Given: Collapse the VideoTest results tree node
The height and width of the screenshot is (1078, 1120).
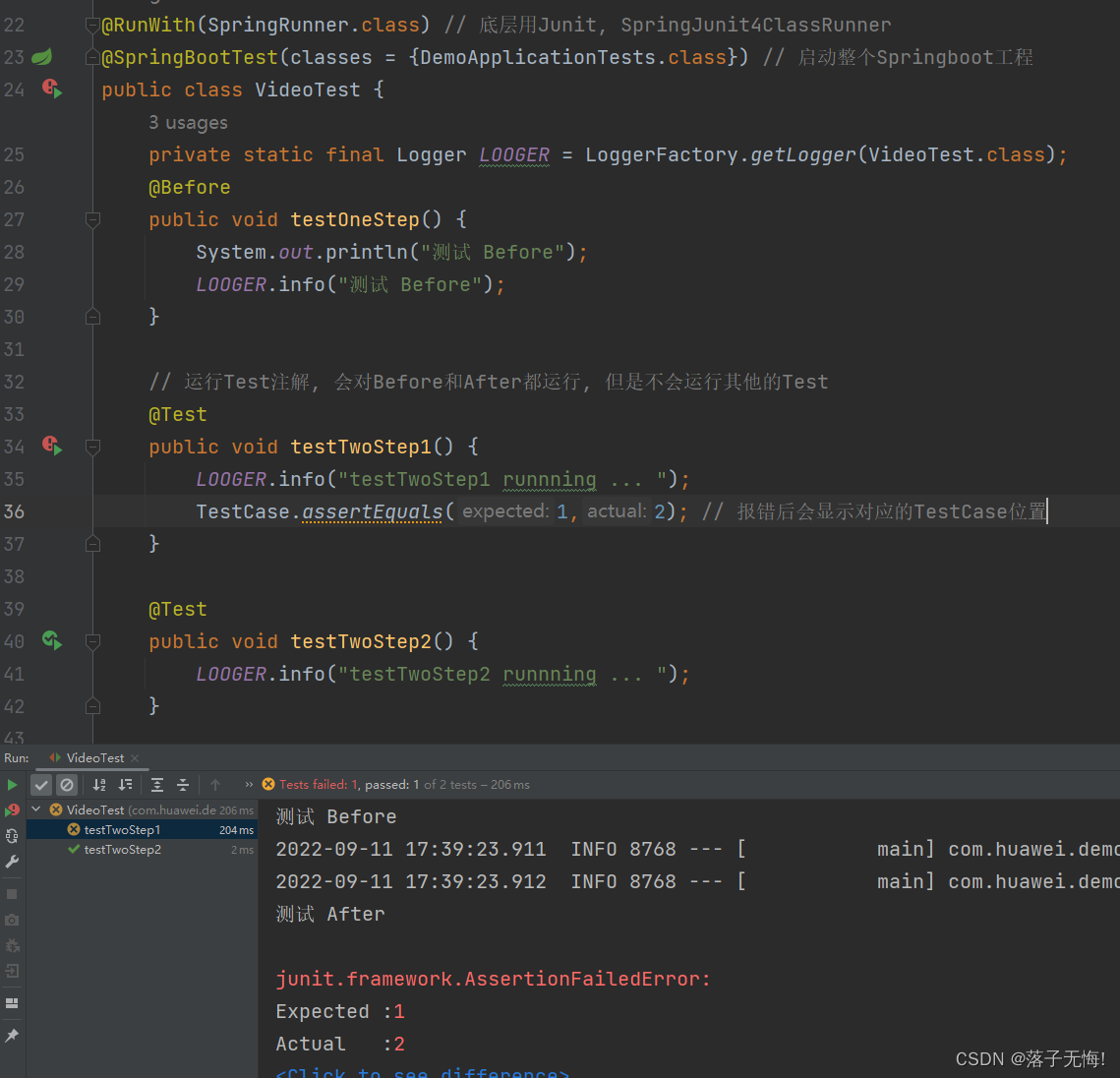Looking at the screenshot, I should point(36,809).
